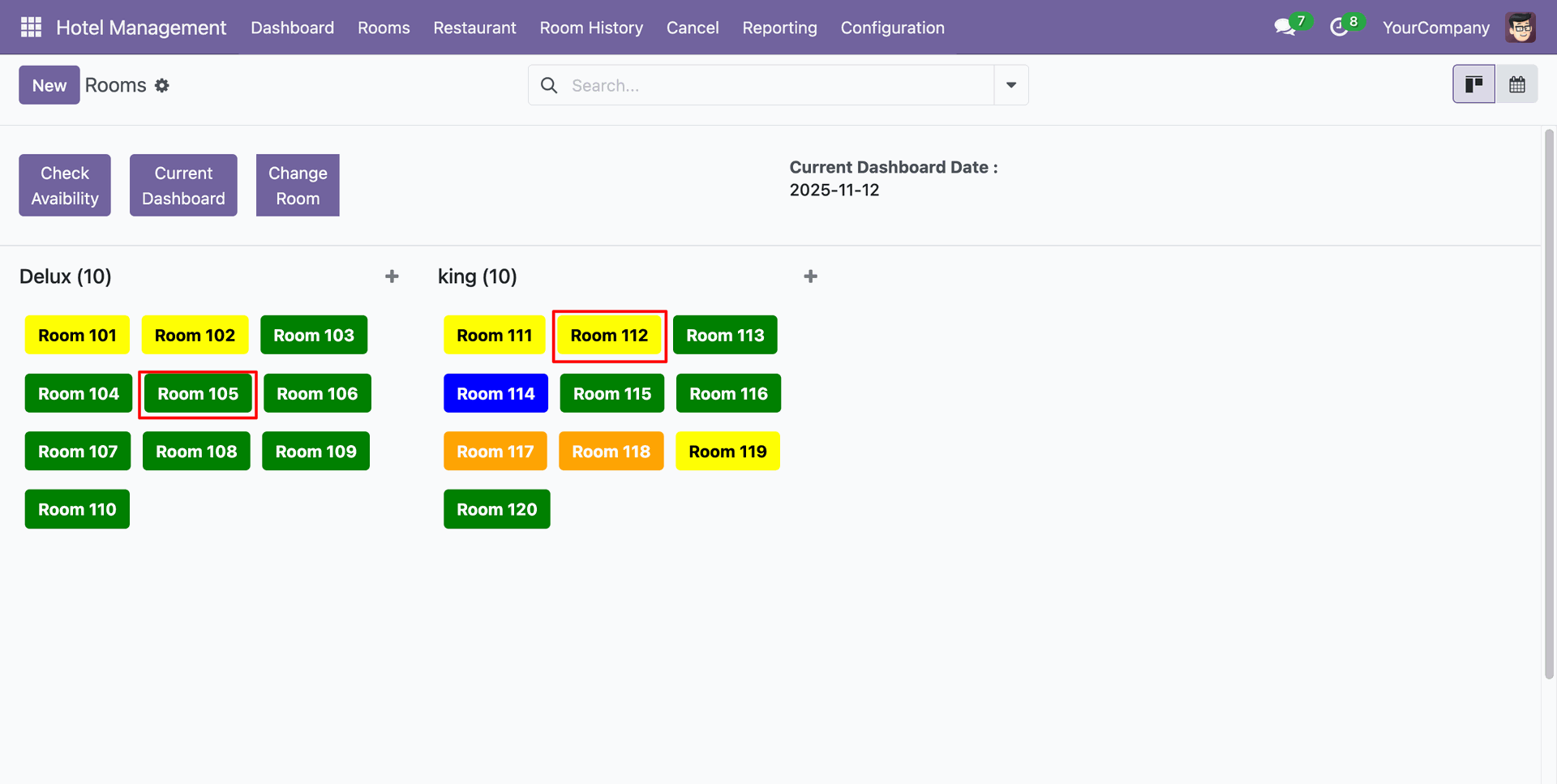Click the Check Avaibility button
The image size is (1557, 784).
click(x=65, y=186)
